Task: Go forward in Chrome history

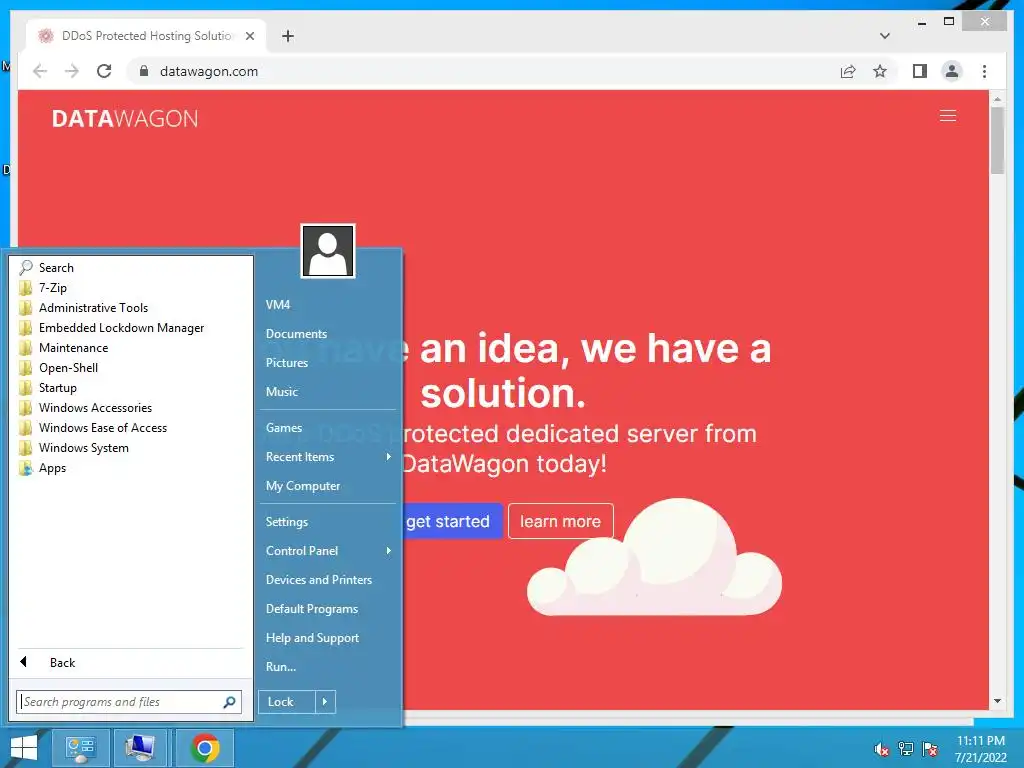Action: coord(72,71)
